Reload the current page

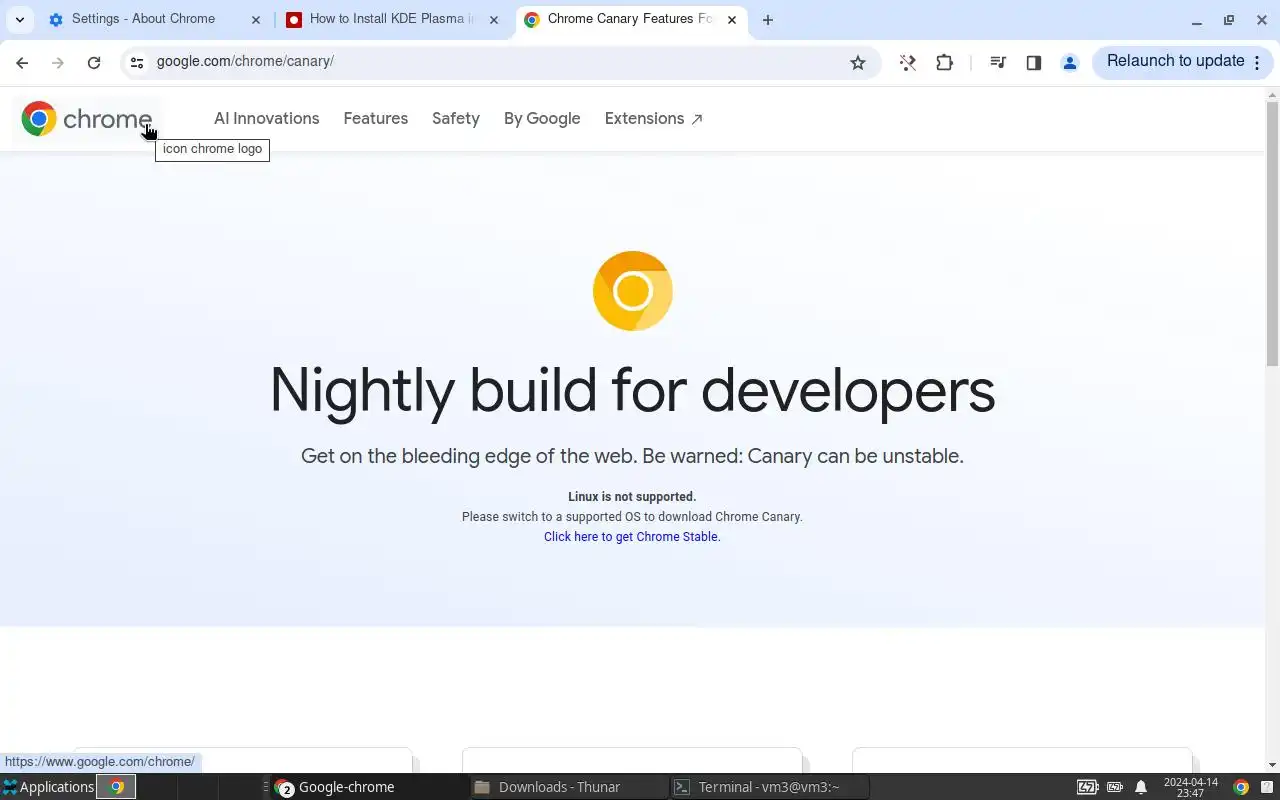click(x=94, y=62)
